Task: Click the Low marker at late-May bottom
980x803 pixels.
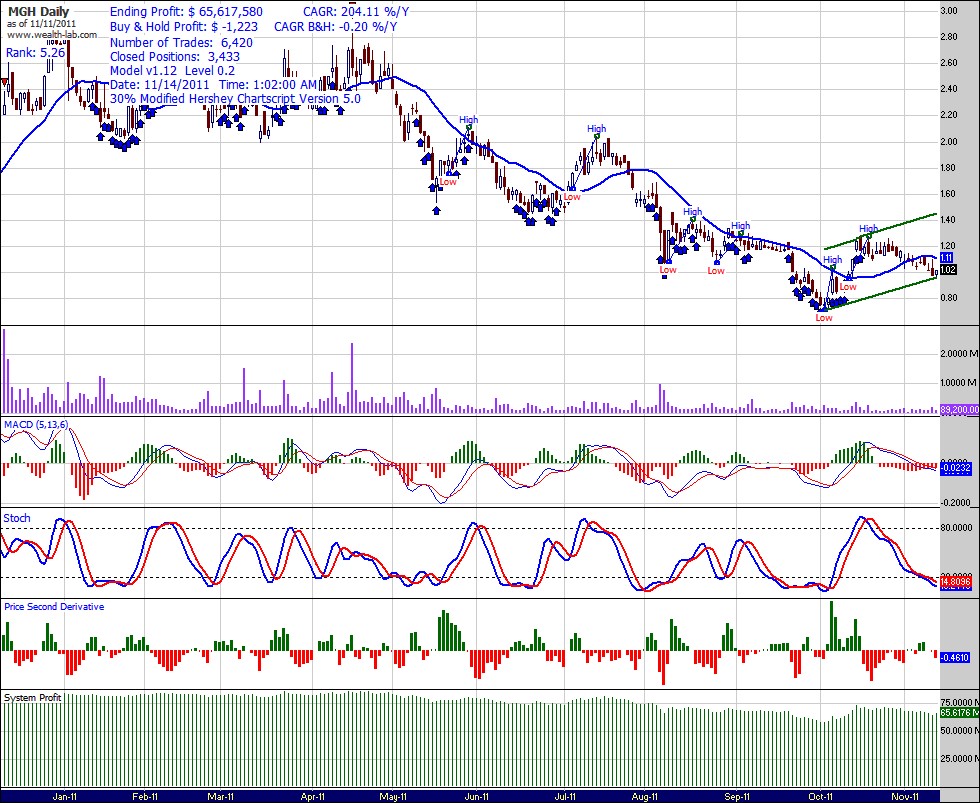Action: coord(448,182)
